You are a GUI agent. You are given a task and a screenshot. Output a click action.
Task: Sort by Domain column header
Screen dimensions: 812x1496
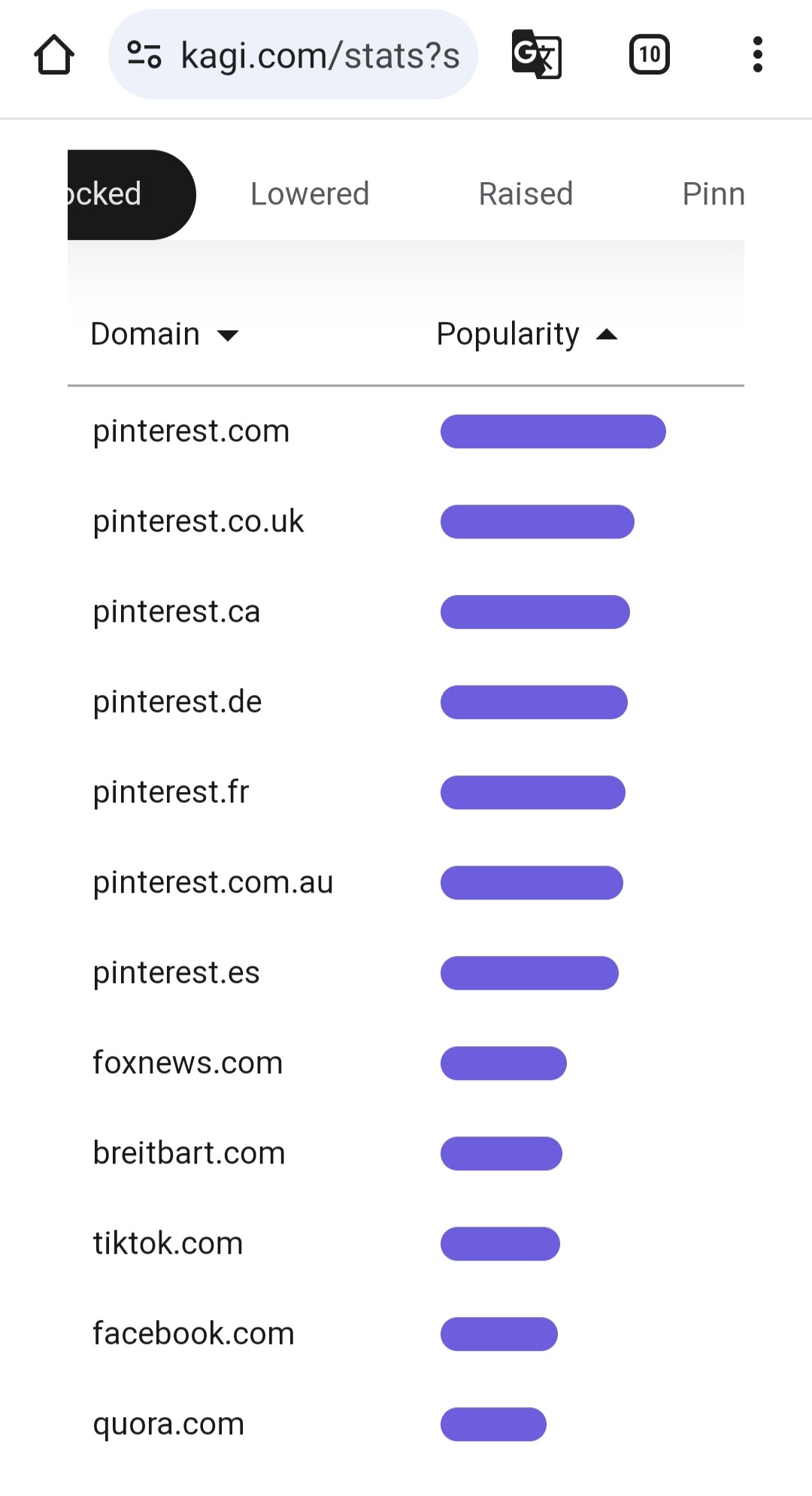coord(145,334)
